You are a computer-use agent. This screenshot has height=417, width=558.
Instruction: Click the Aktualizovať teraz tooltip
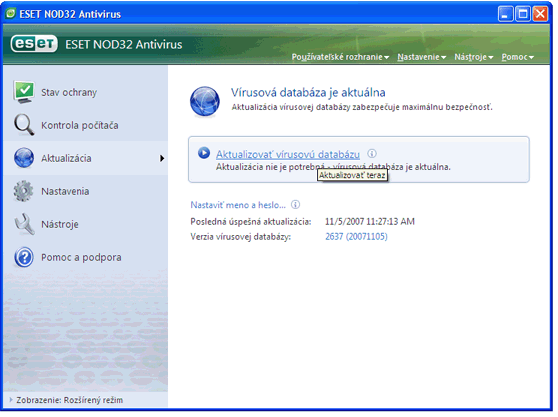click(x=352, y=175)
